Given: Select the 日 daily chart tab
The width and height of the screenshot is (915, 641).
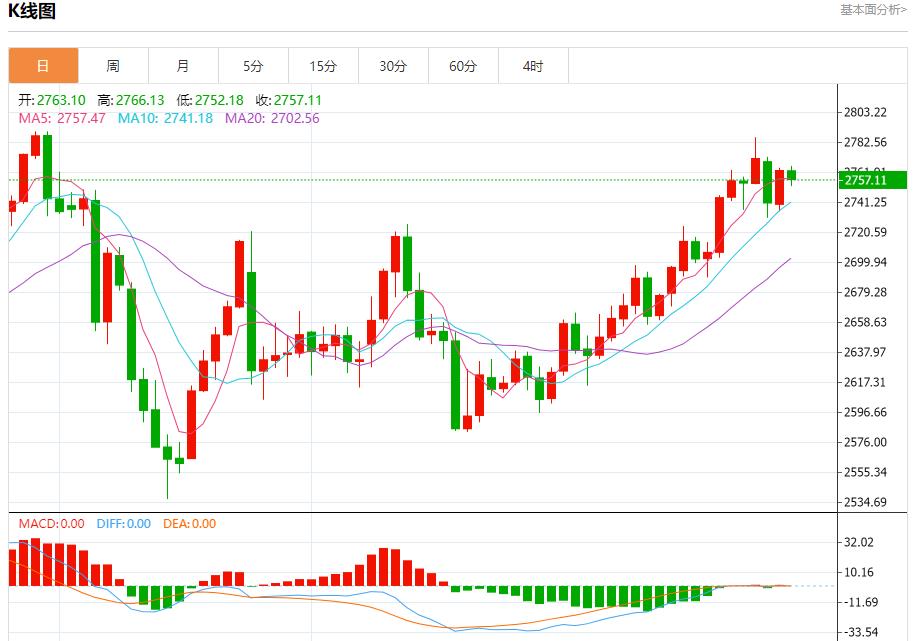Looking at the screenshot, I should (43, 66).
